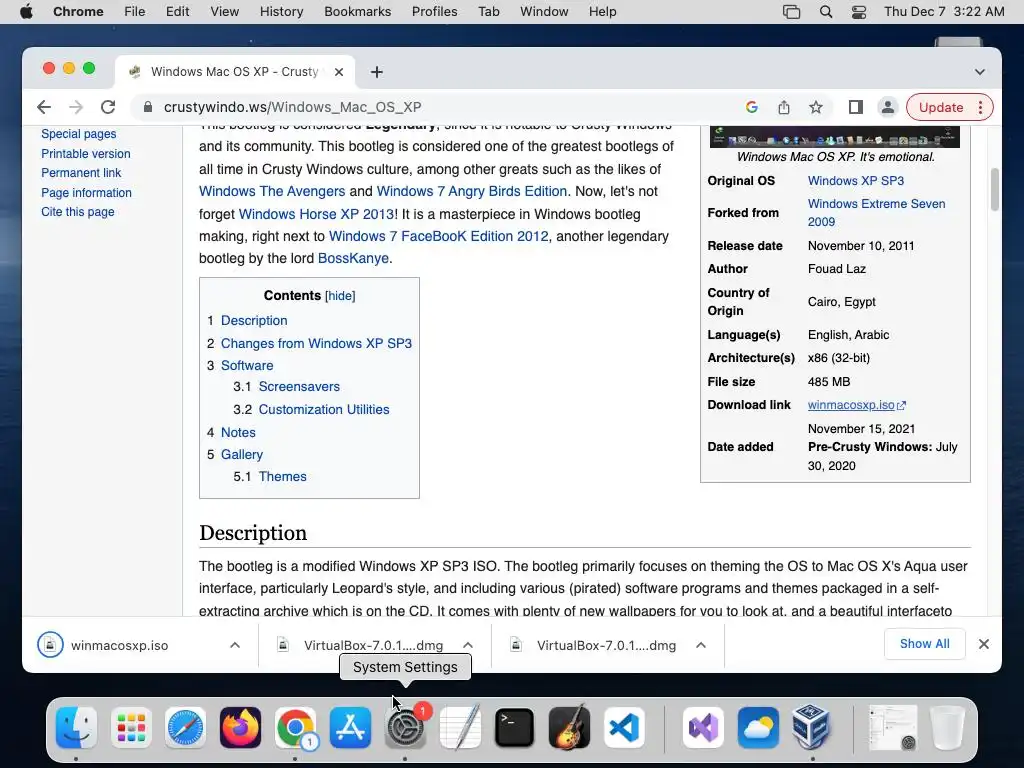Open TextEdit from the Dock
1024x768 pixels.
[460, 727]
